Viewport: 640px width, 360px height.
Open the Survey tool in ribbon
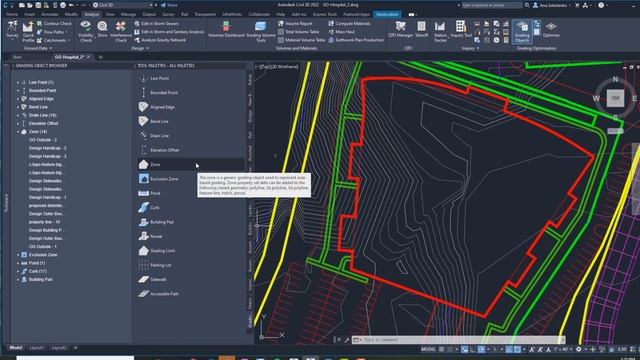[x=12, y=30]
